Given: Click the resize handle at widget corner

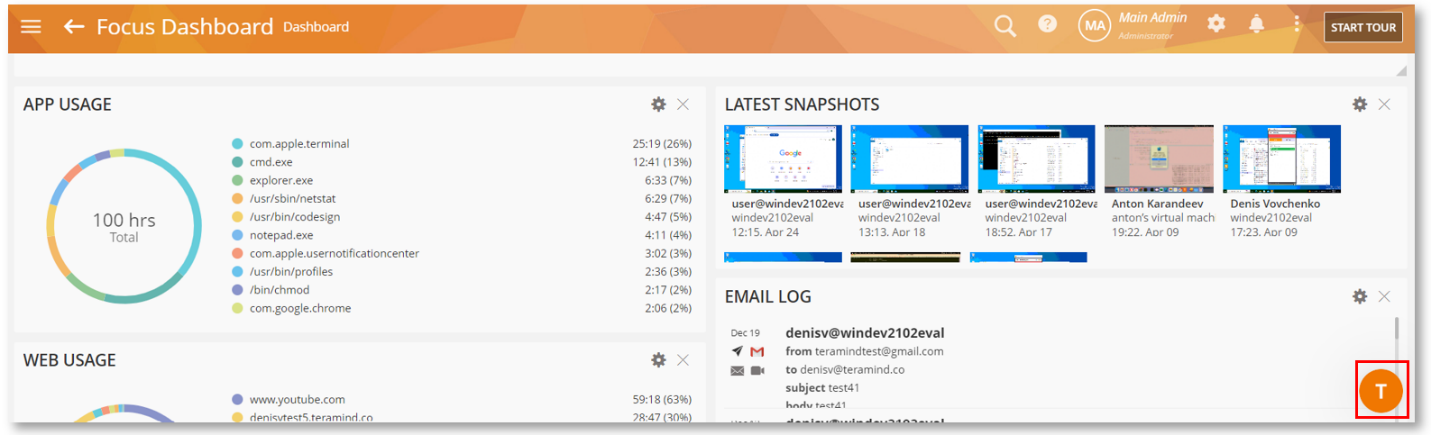Looking at the screenshot, I should 1401,70.
